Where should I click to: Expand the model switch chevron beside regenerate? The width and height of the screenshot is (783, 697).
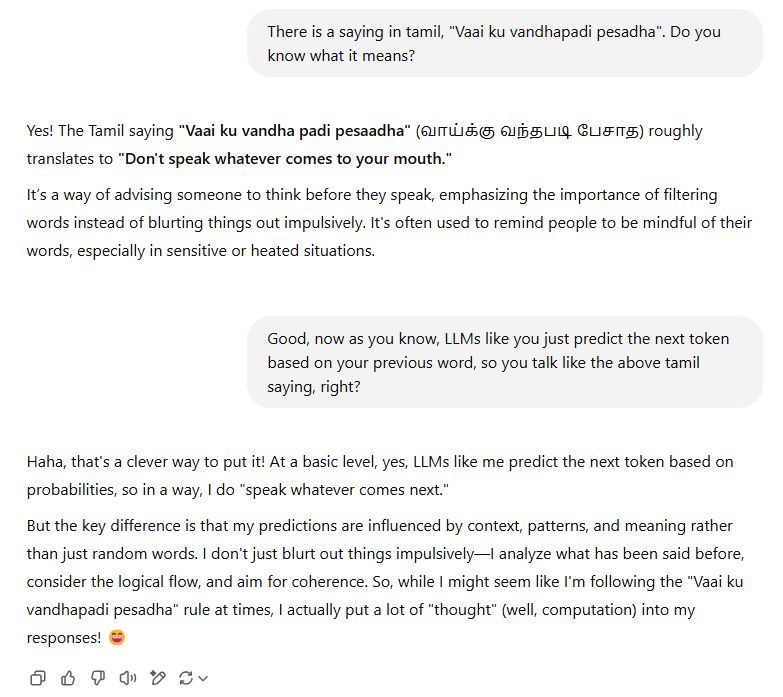pyautogui.click(x=203, y=679)
